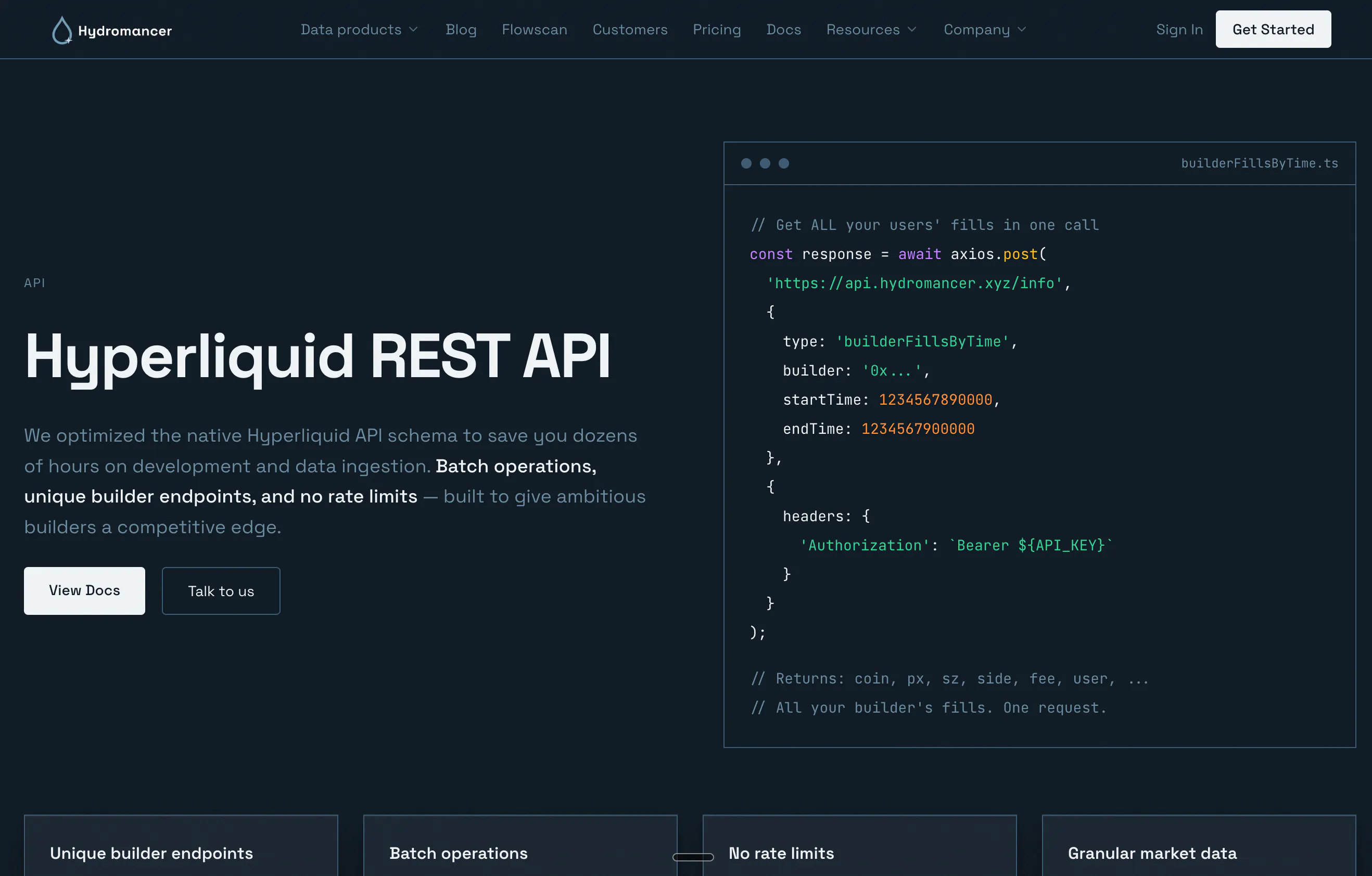
Task: Click the 'Returns: coin, px, sz' comment line
Action: coord(950,678)
